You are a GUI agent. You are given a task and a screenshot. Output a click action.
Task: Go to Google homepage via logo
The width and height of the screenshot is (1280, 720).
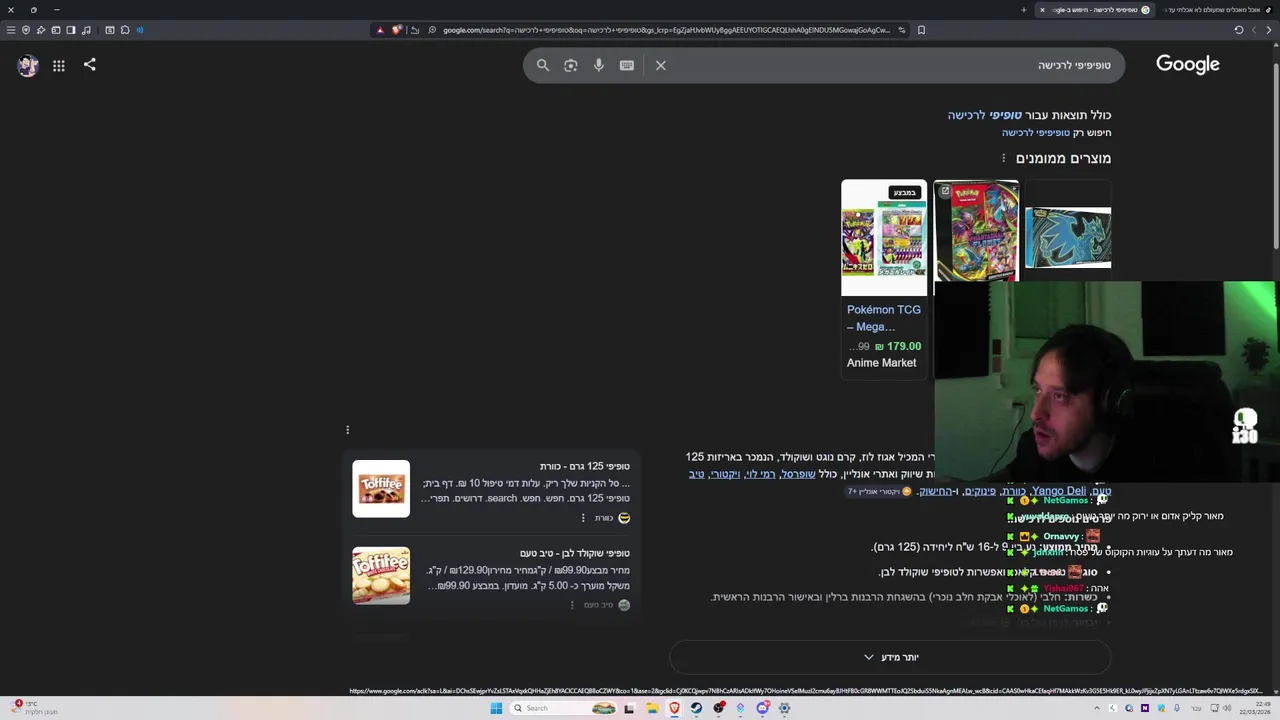[x=1188, y=64]
